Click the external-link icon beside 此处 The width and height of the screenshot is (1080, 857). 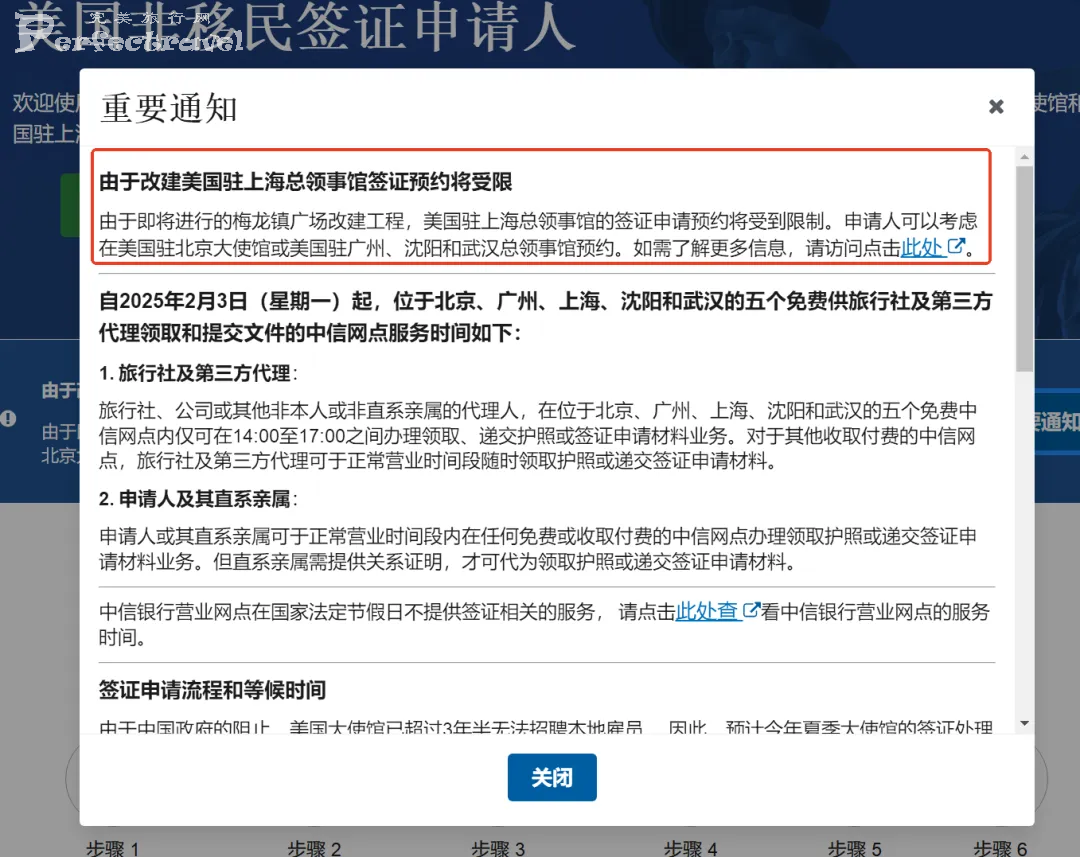(956, 246)
